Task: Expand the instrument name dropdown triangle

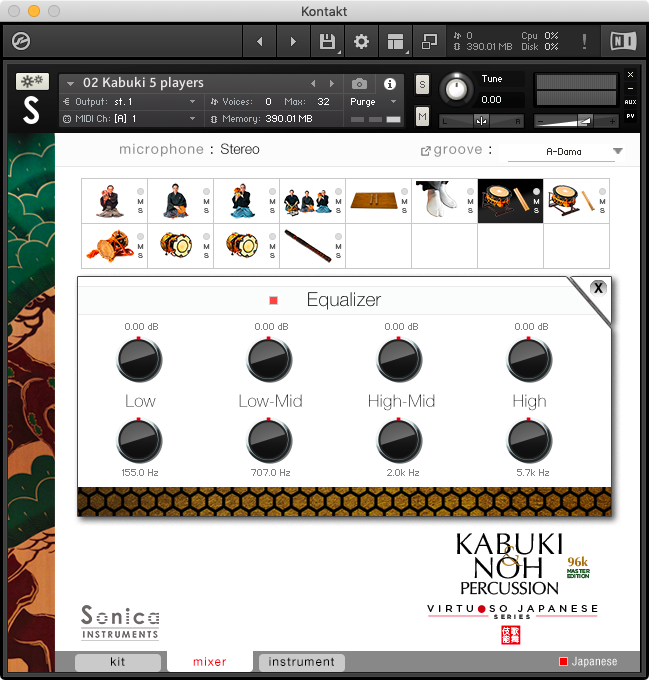Action: (70, 83)
